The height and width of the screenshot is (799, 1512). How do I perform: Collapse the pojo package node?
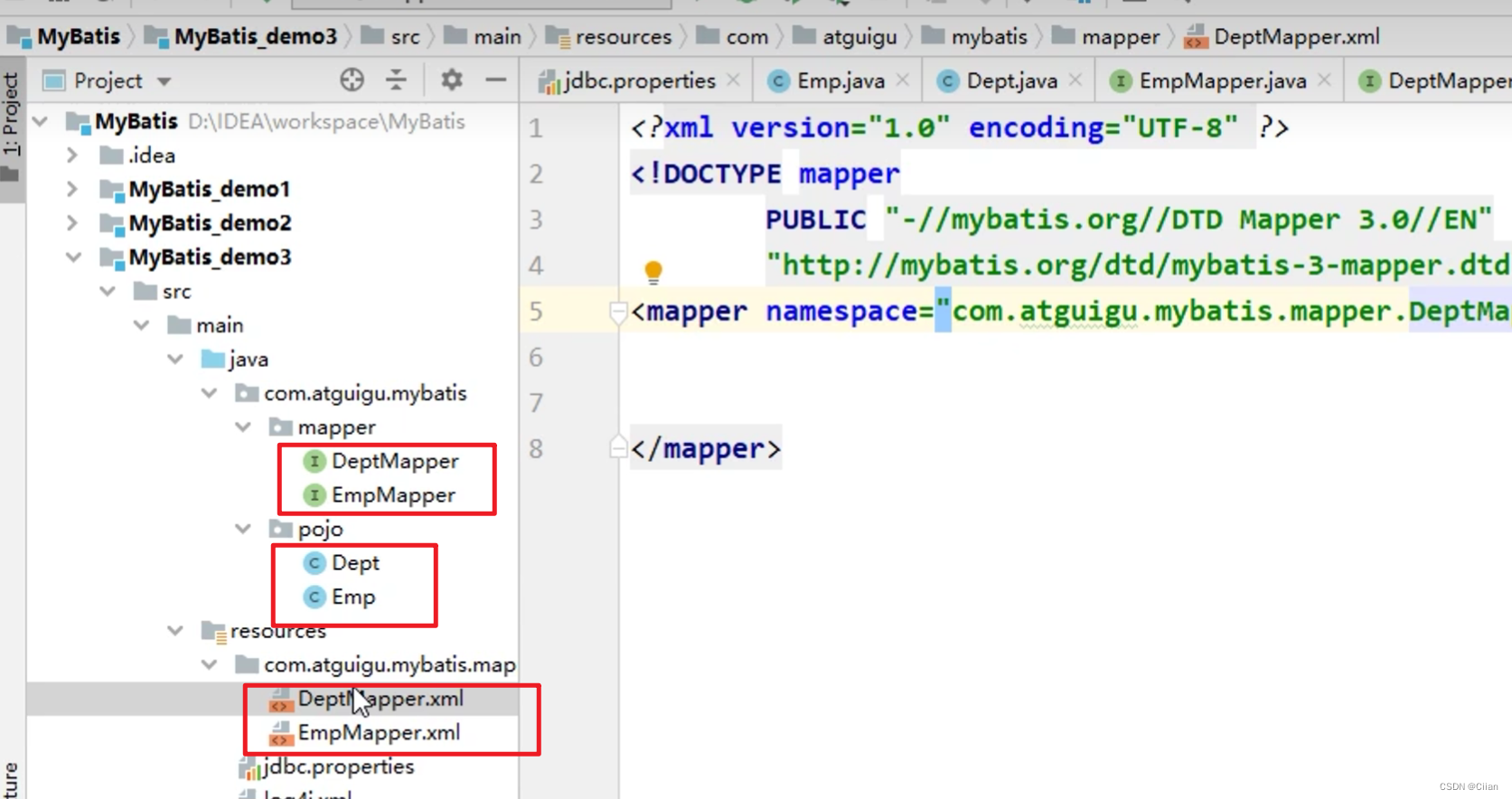[243, 529]
